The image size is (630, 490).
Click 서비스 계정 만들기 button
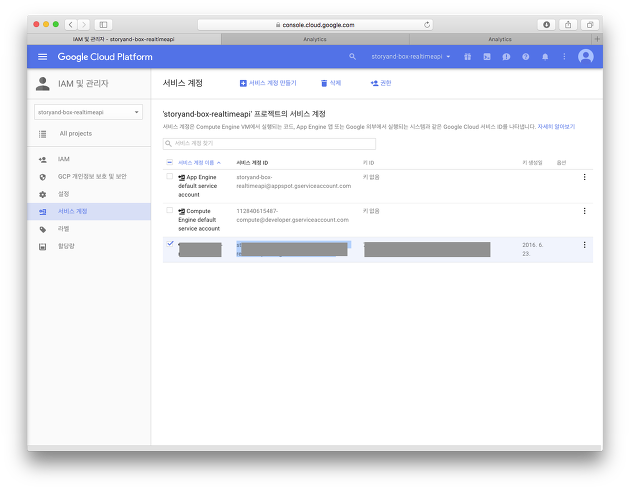click(x=268, y=83)
